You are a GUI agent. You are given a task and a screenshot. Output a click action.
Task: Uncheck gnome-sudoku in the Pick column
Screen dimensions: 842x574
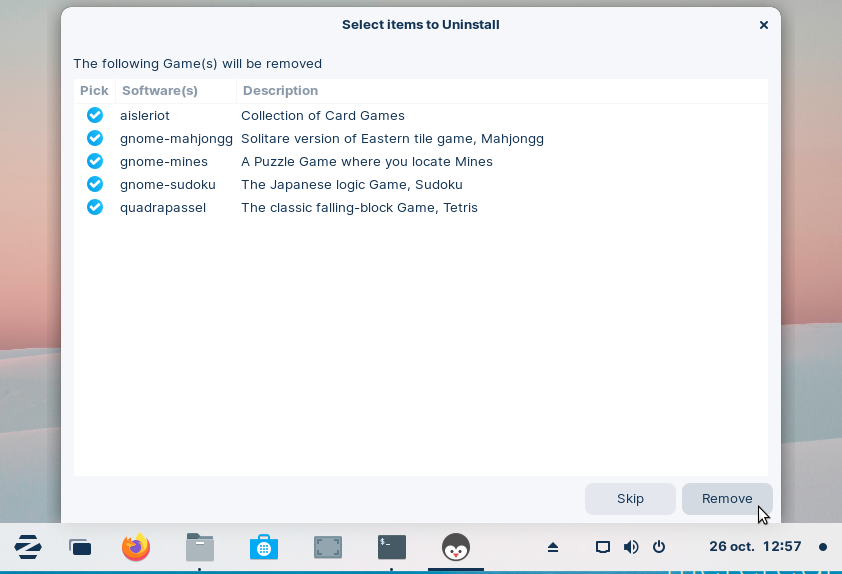[x=95, y=184]
